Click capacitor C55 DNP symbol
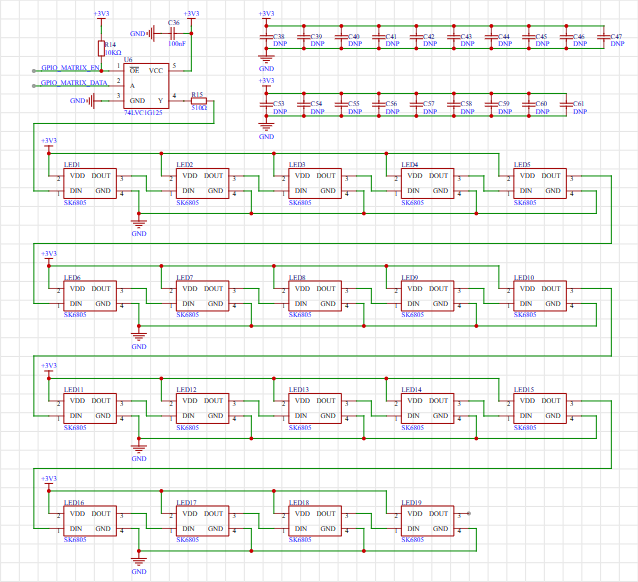 pos(341,105)
